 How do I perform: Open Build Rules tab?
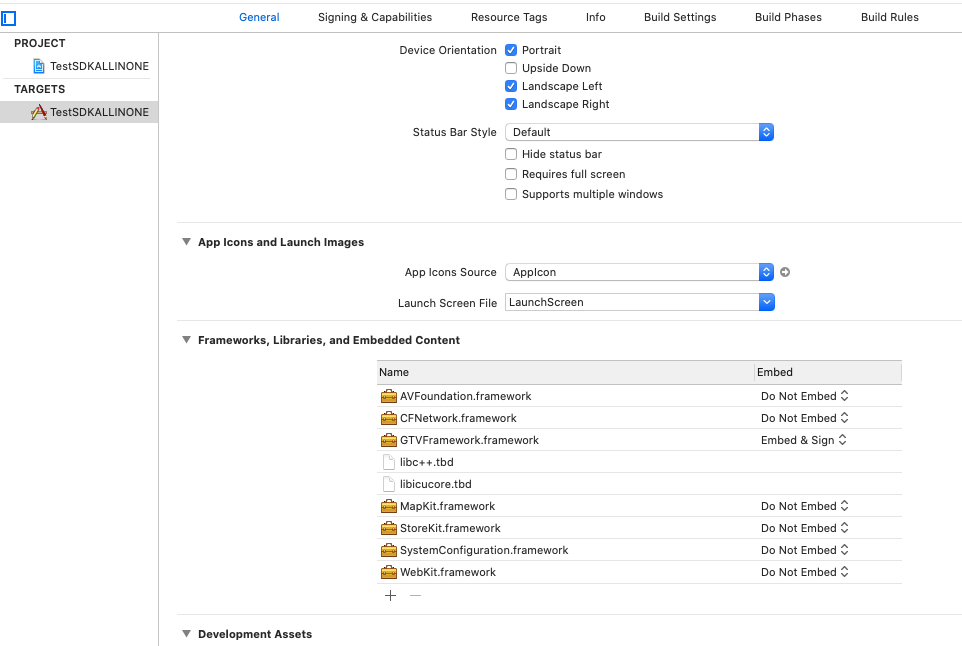[890, 17]
